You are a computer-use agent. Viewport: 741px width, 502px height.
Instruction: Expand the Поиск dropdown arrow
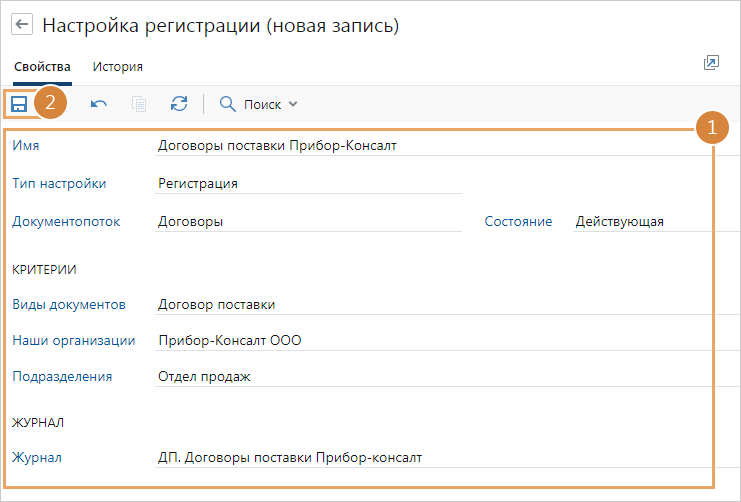[x=293, y=104]
